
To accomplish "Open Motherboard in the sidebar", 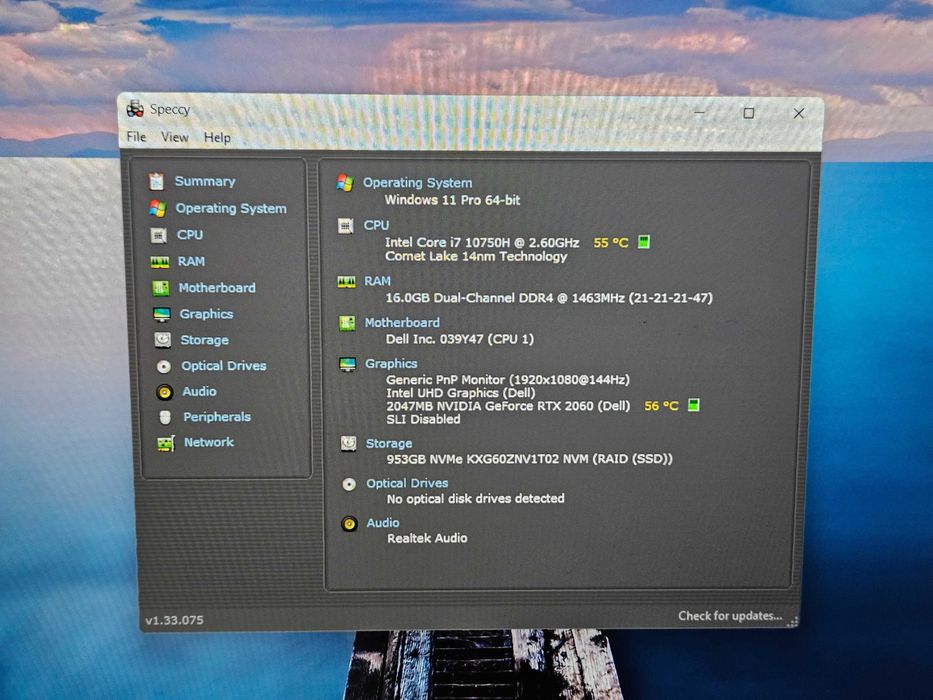I will pos(217,288).
